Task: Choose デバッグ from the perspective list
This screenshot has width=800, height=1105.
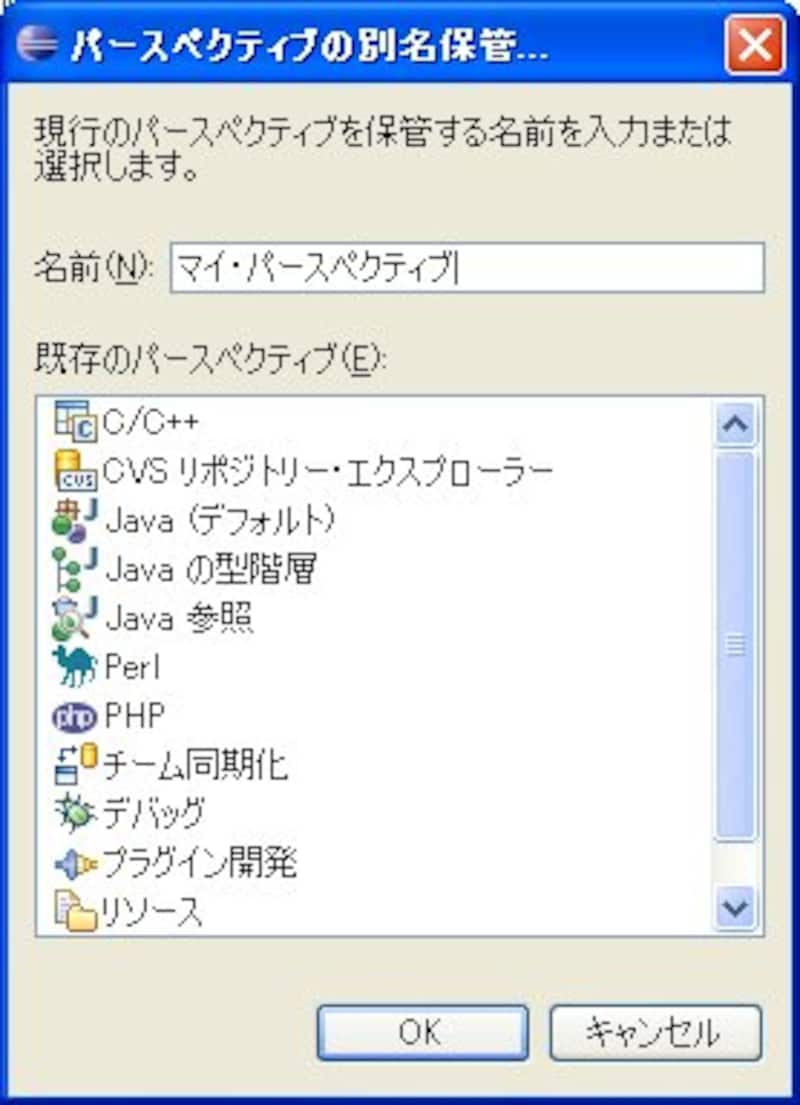Action: click(153, 813)
